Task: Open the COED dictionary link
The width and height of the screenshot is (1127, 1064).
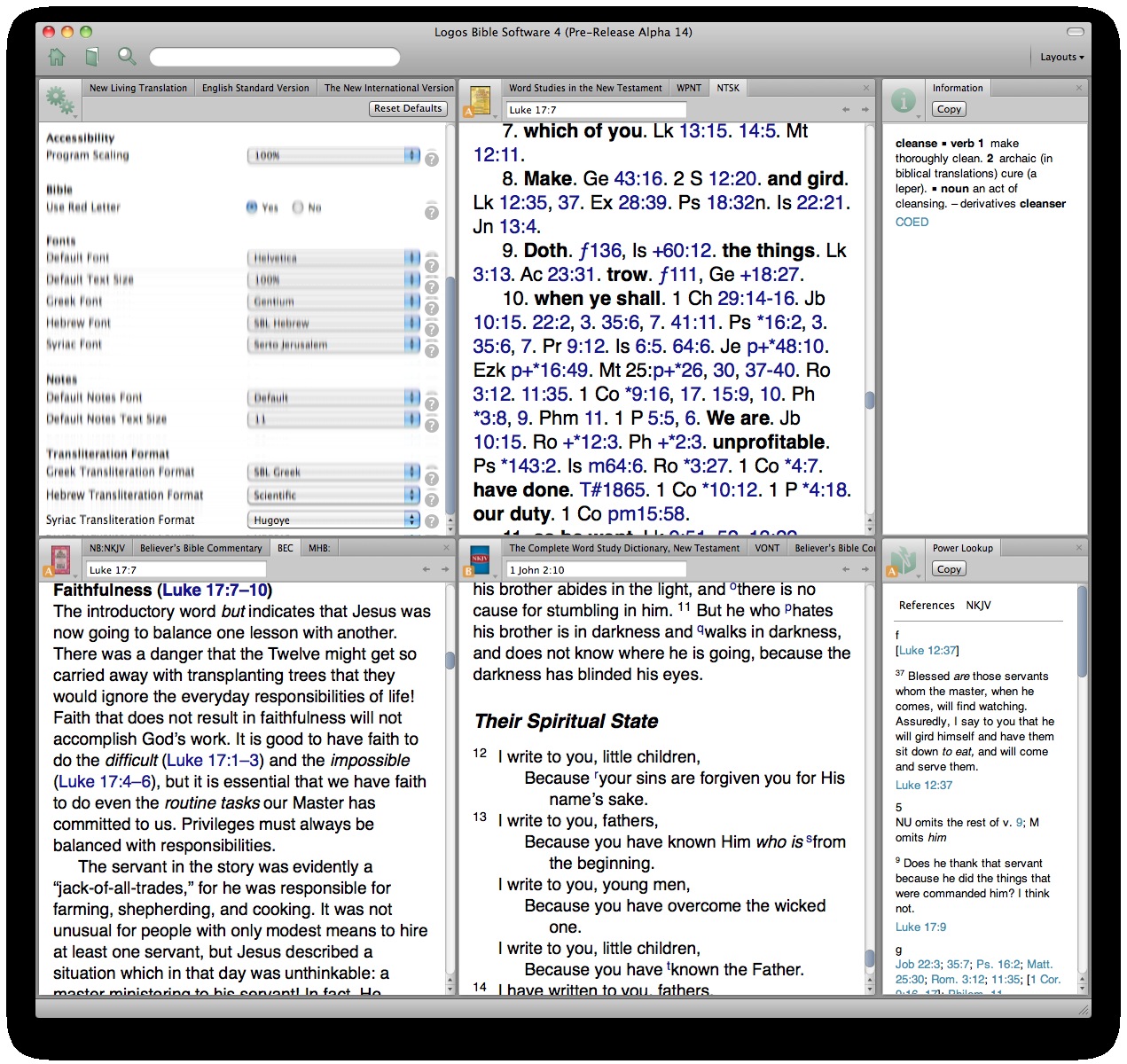Action: (912, 222)
